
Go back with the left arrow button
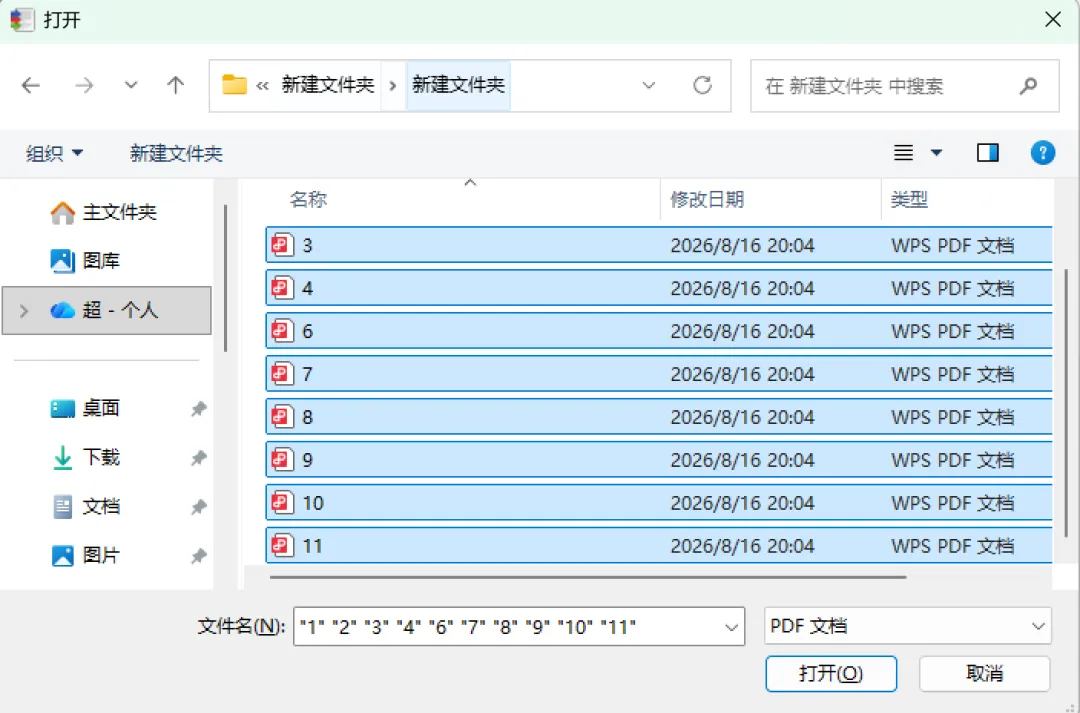(x=31, y=85)
